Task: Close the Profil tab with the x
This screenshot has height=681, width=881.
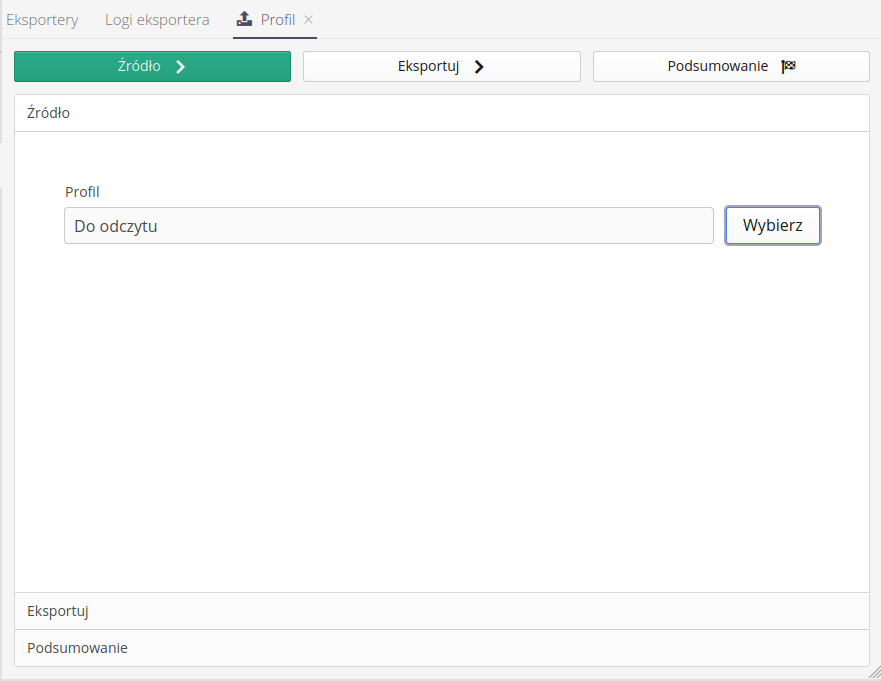Action: 309,20
